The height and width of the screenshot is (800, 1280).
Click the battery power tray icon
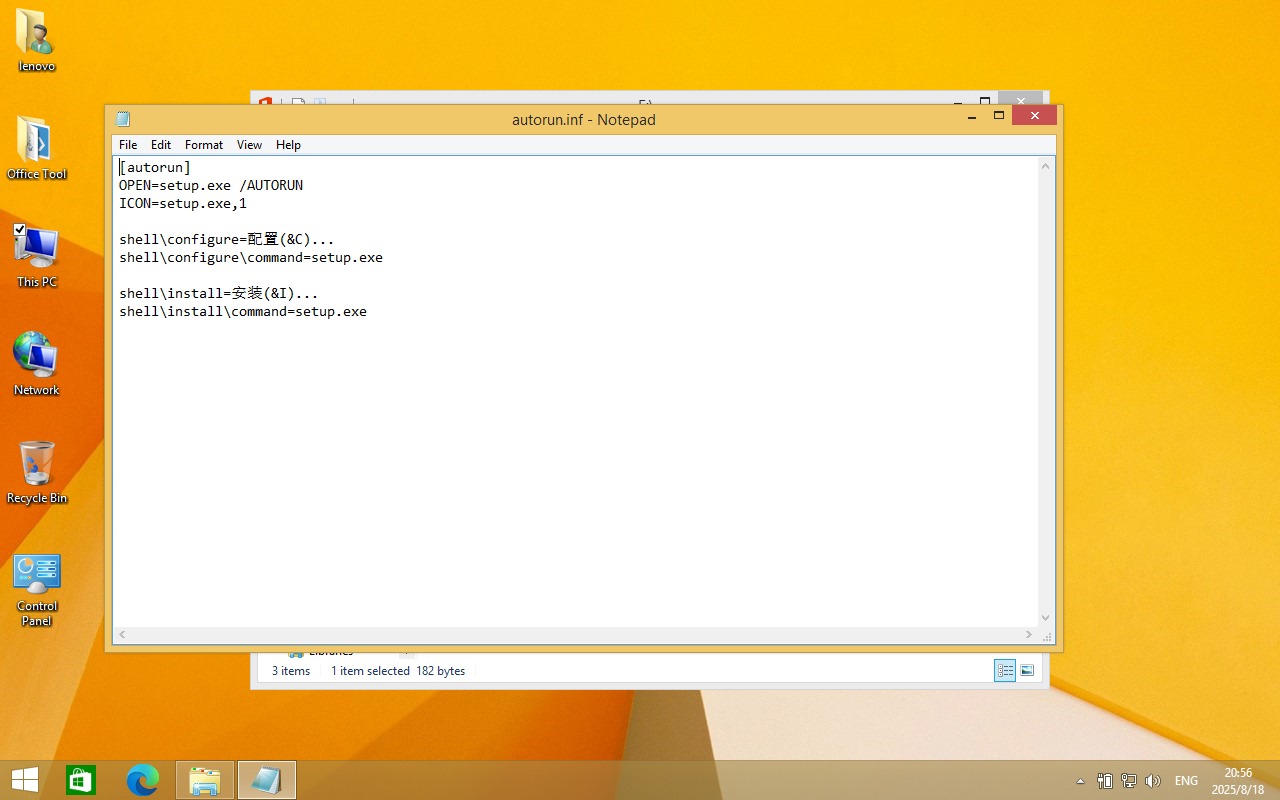(x=1105, y=781)
